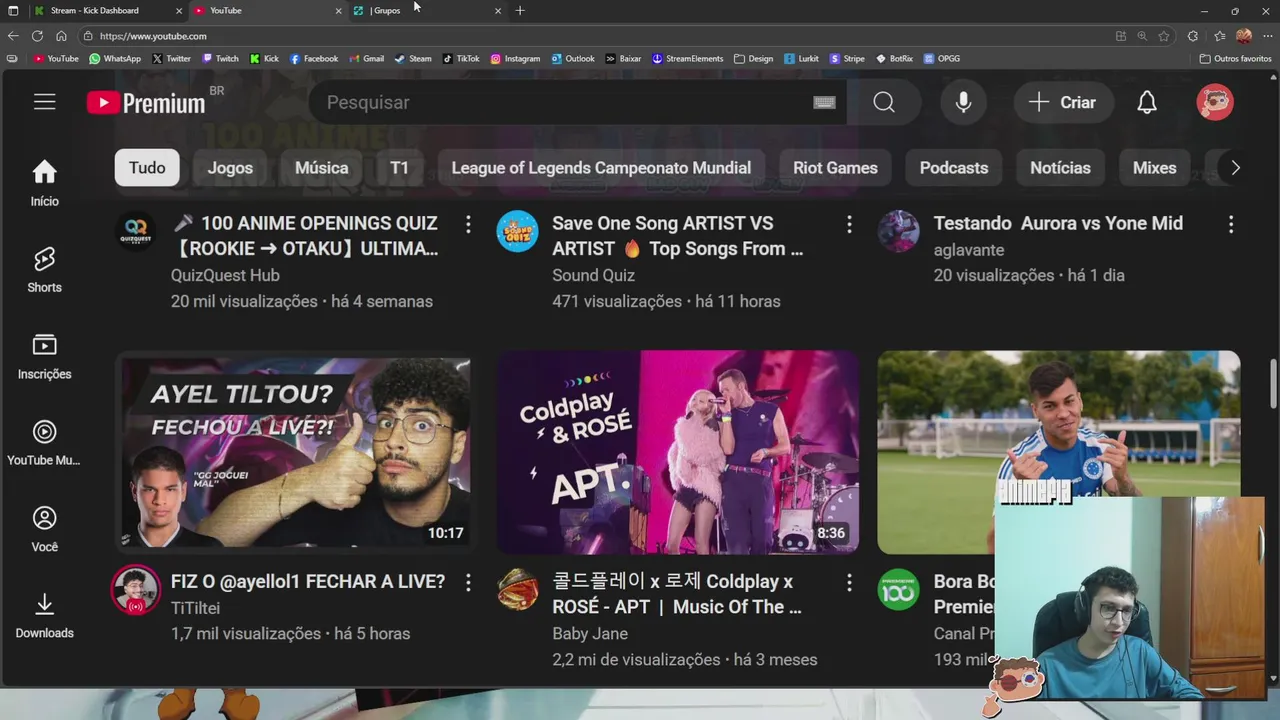Reload the page in browser toolbar
This screenshot has height=720, width=1280.
37,36
